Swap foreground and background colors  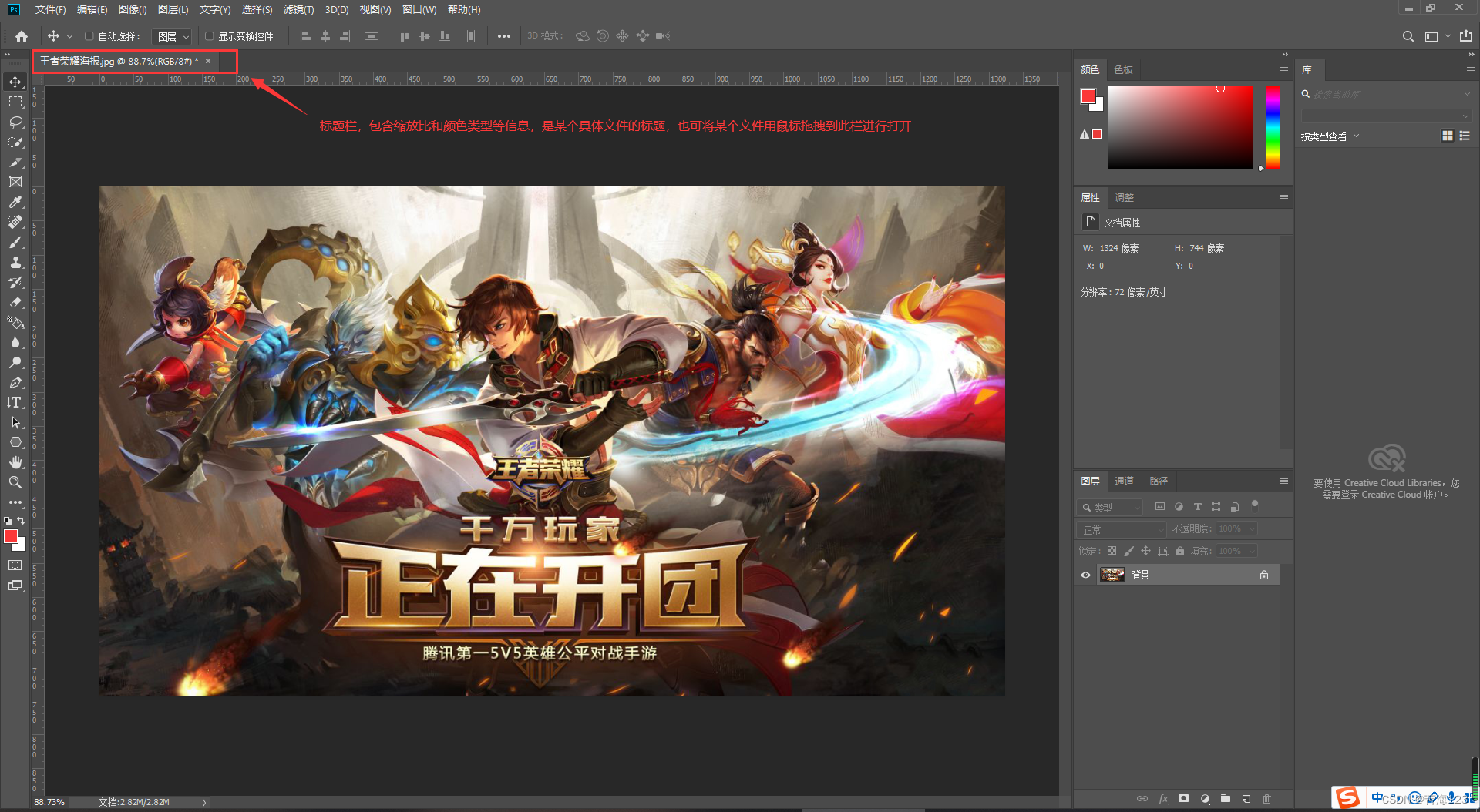22,521
